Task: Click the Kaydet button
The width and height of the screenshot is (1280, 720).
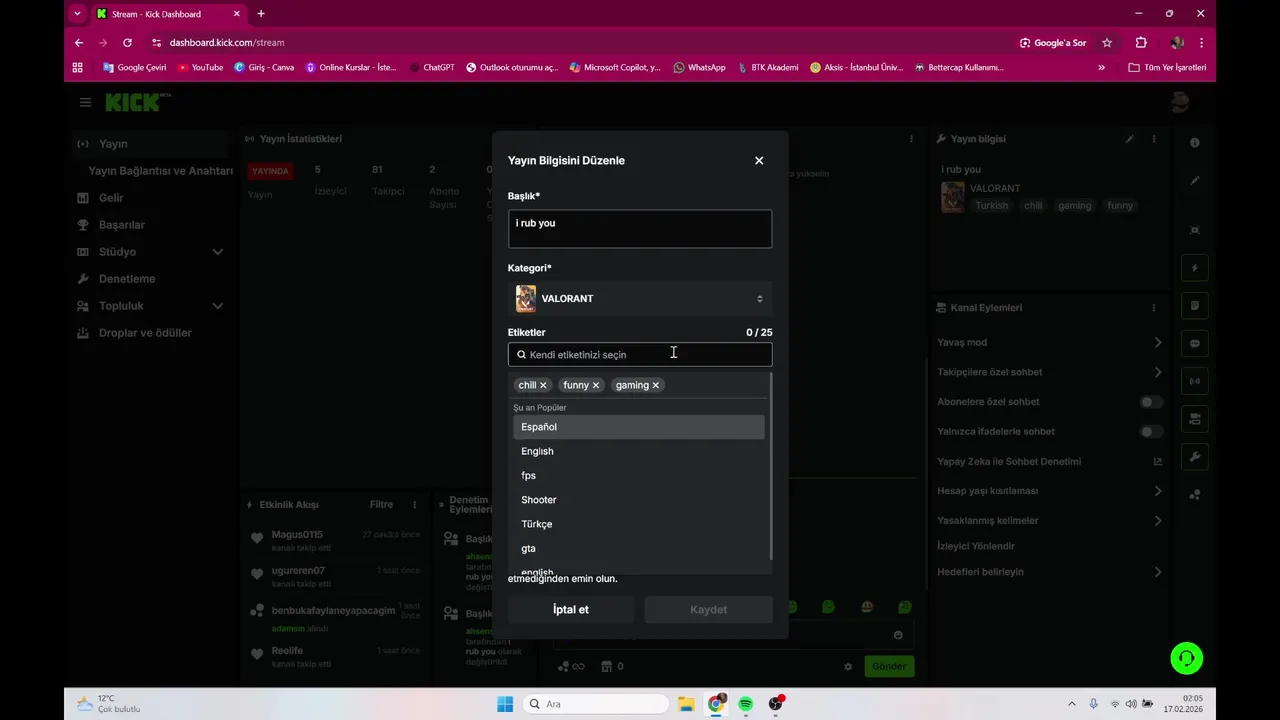Action: click(708, 609)
